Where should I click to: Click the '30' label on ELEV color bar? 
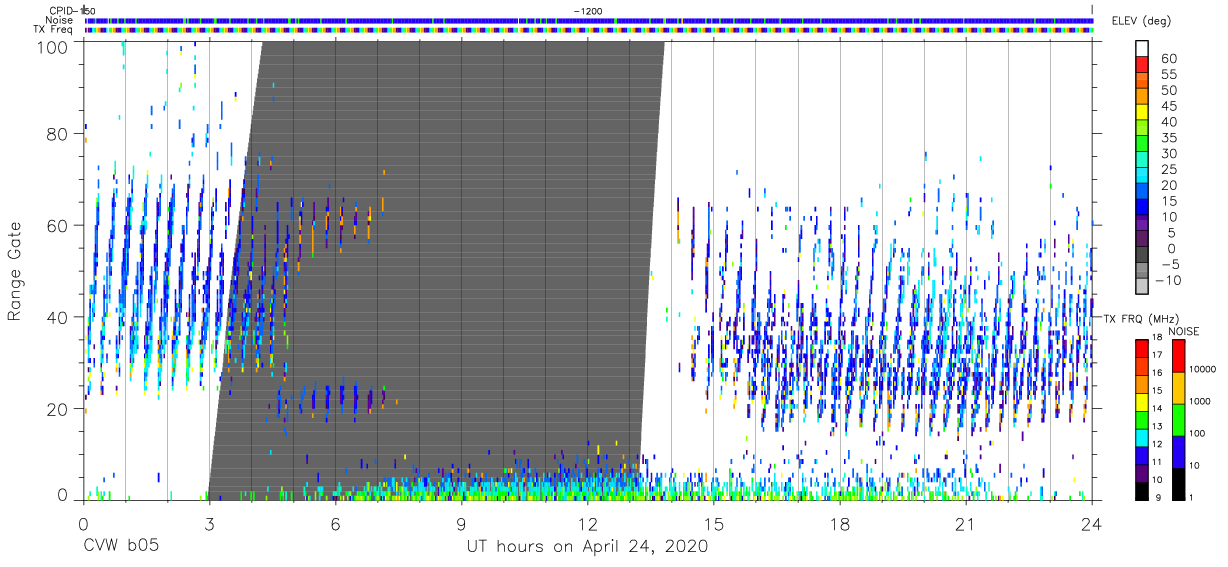coord(1169,153)
